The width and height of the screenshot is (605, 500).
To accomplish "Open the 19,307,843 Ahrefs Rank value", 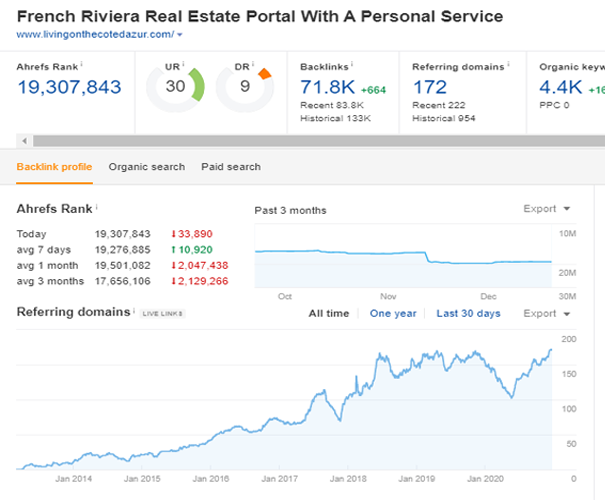I will [69, 87].
